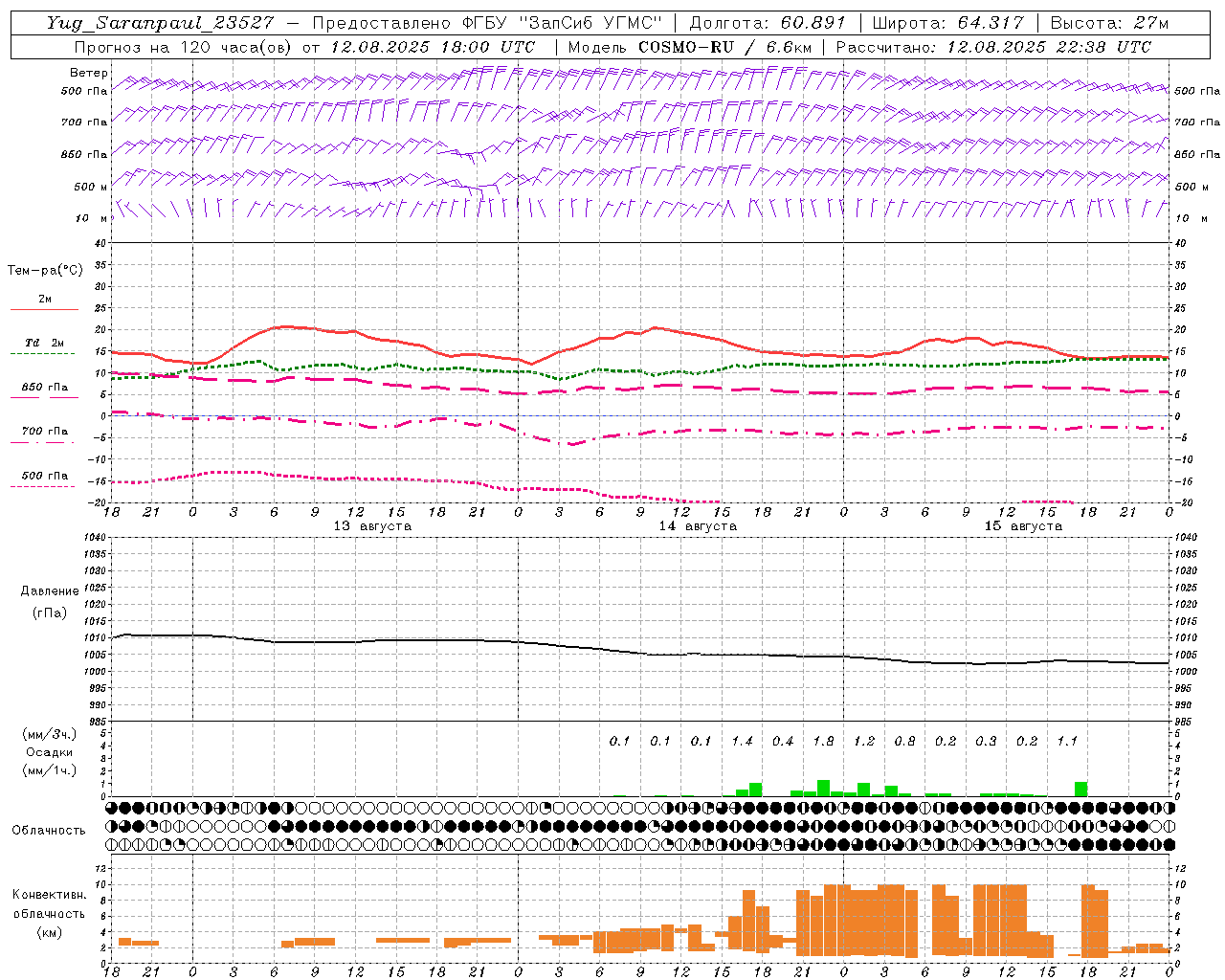Click the precipitation value '0.4'
Screen dimensions: 1225x980
[783, 741]
